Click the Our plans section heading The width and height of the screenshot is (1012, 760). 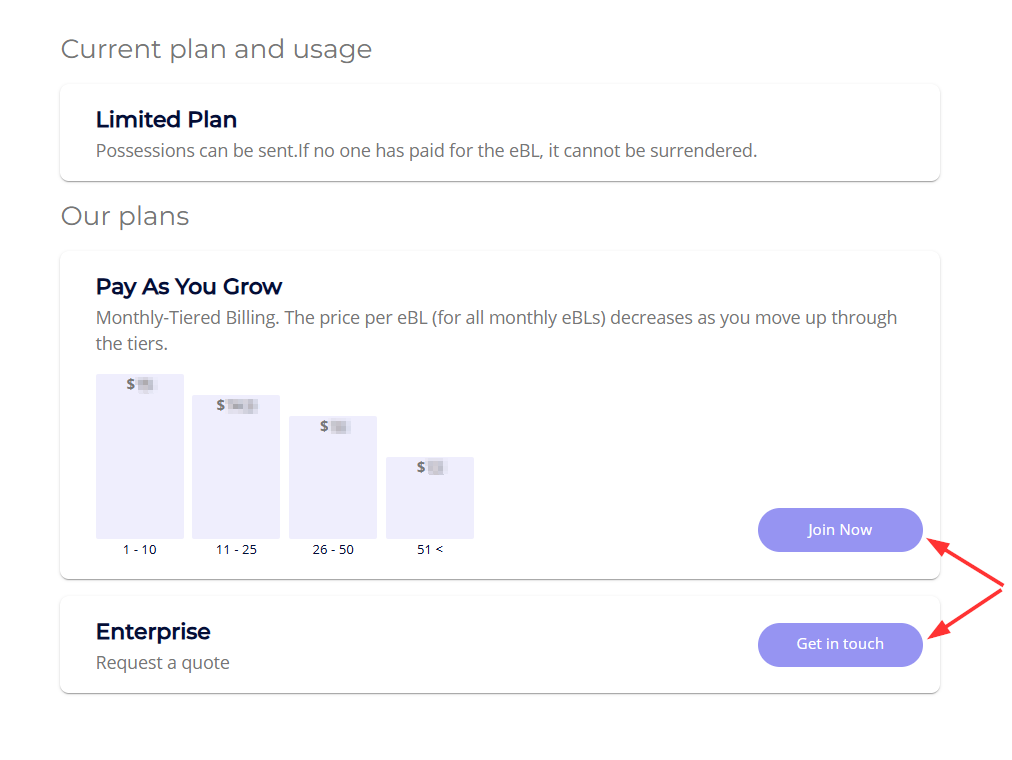pyautogui.click(x=125, y=216)
